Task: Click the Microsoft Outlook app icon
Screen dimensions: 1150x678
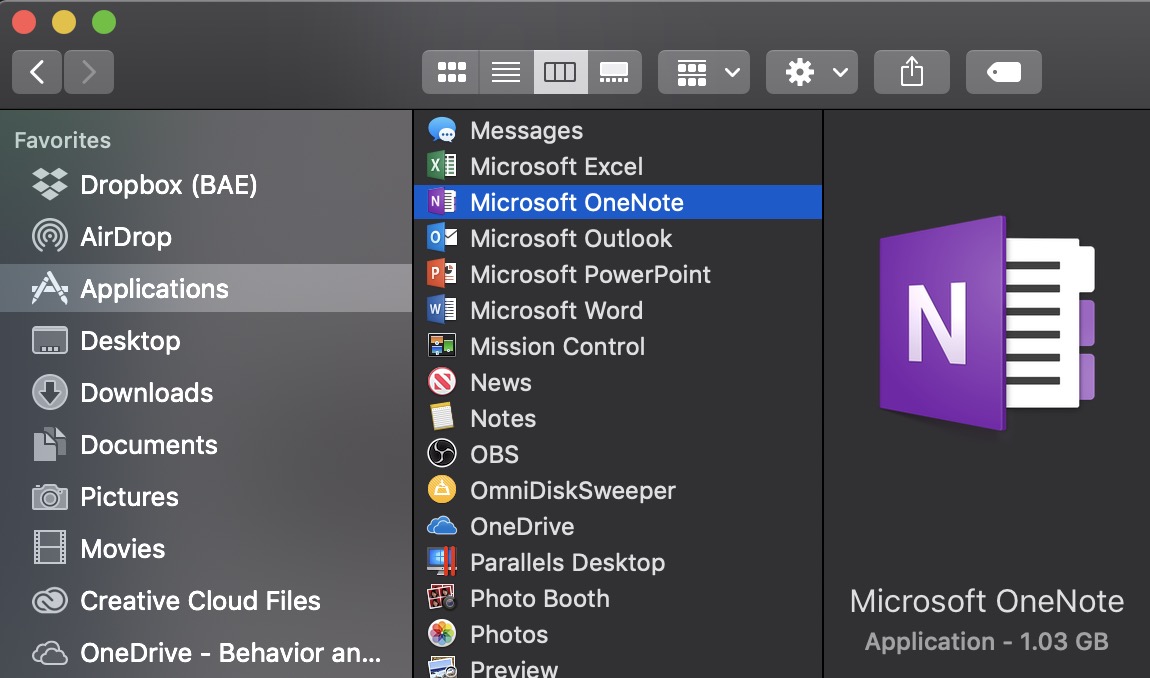Action: tap(442, 238)
